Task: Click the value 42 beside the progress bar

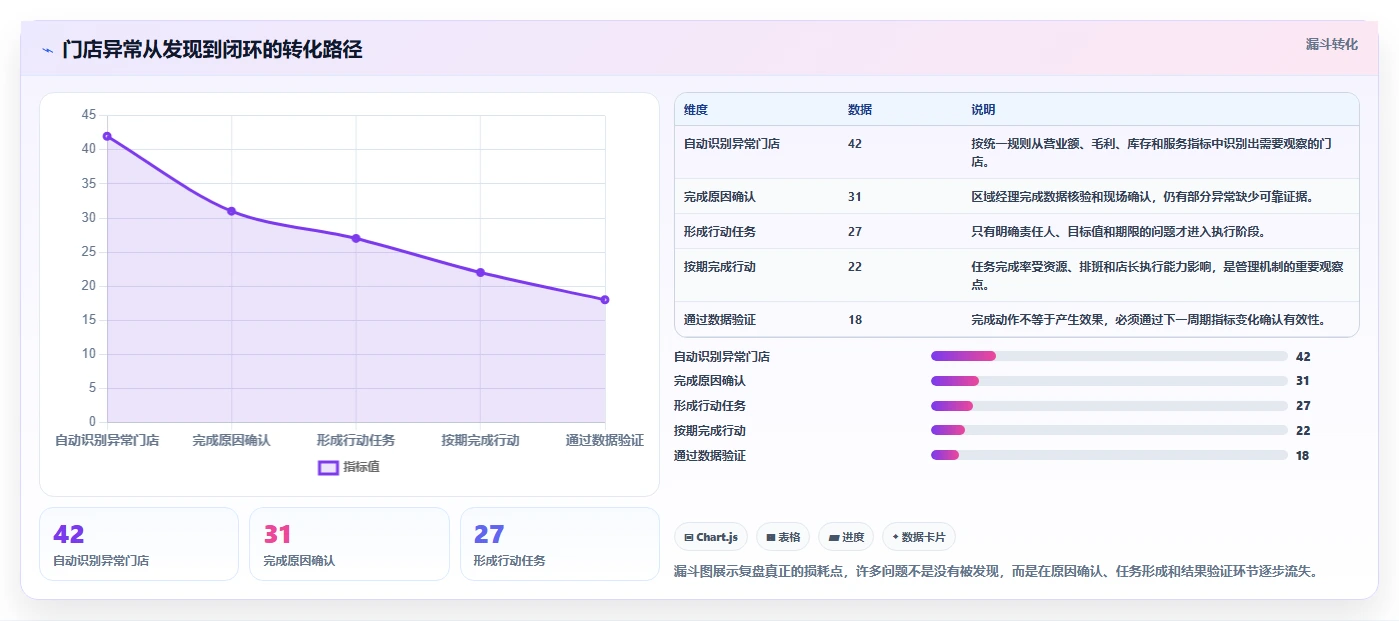Action: (x=1303, y=356)
